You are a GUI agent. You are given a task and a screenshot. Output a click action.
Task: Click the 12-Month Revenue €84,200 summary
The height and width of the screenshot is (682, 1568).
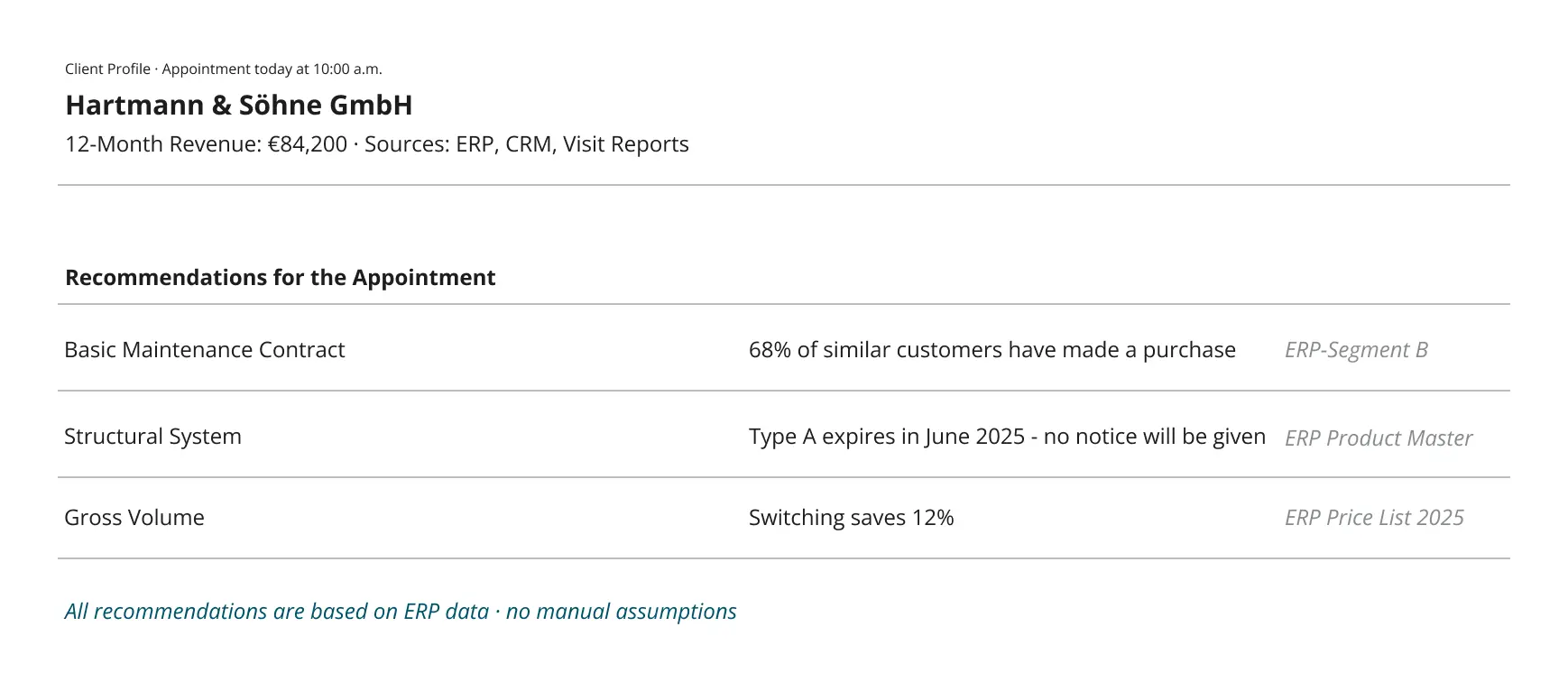(x=206, y=144)
